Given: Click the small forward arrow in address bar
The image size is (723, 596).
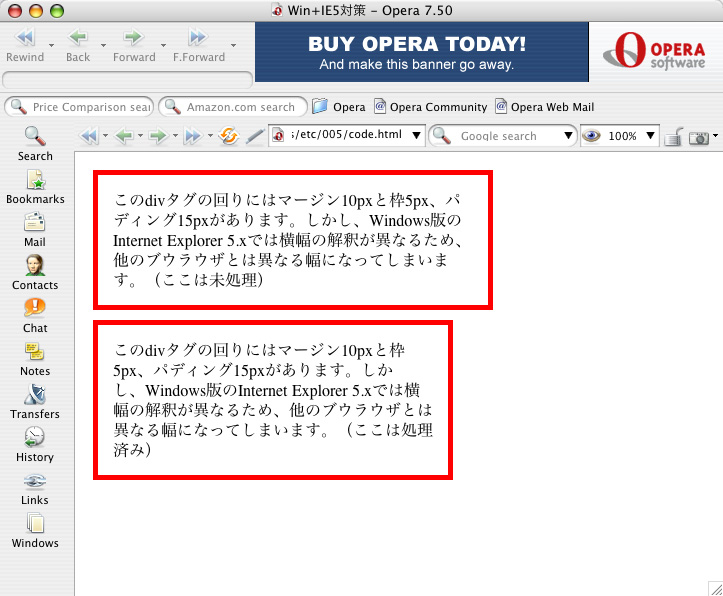Looking at the screenshot, I should pyautogui.click(x=159, y=136).
